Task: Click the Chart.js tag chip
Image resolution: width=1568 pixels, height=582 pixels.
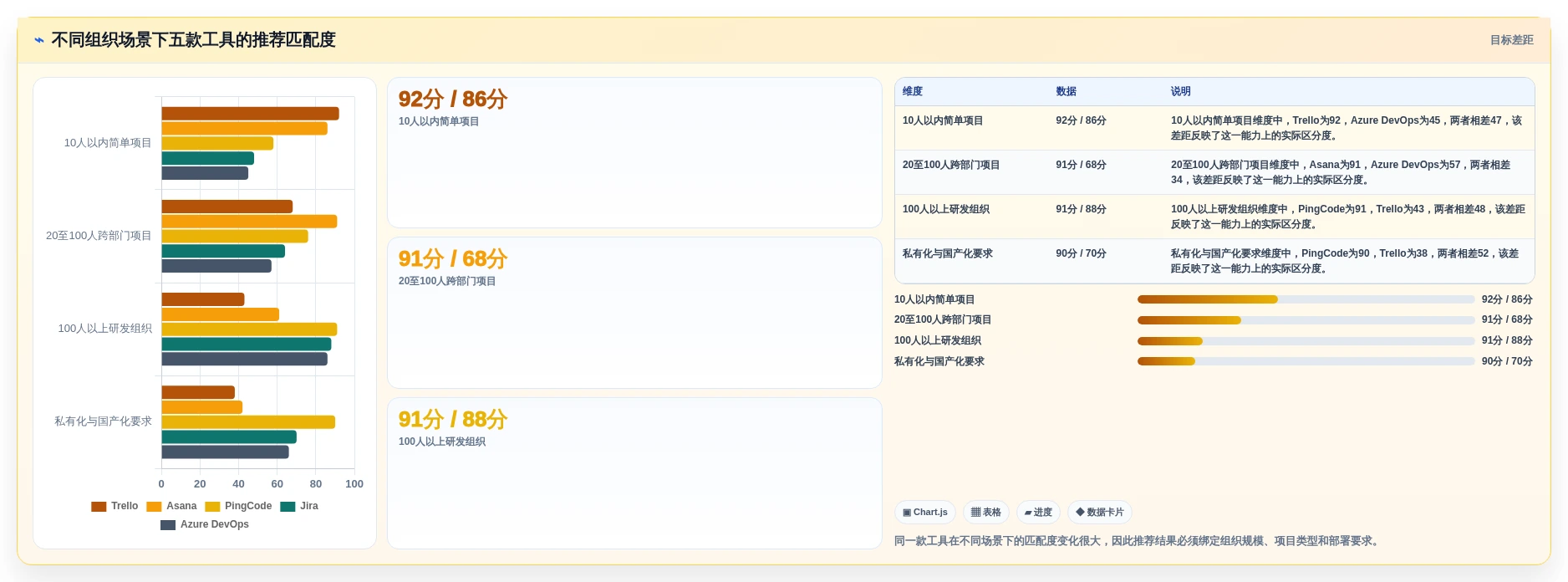Action: [x=924, y=512]
